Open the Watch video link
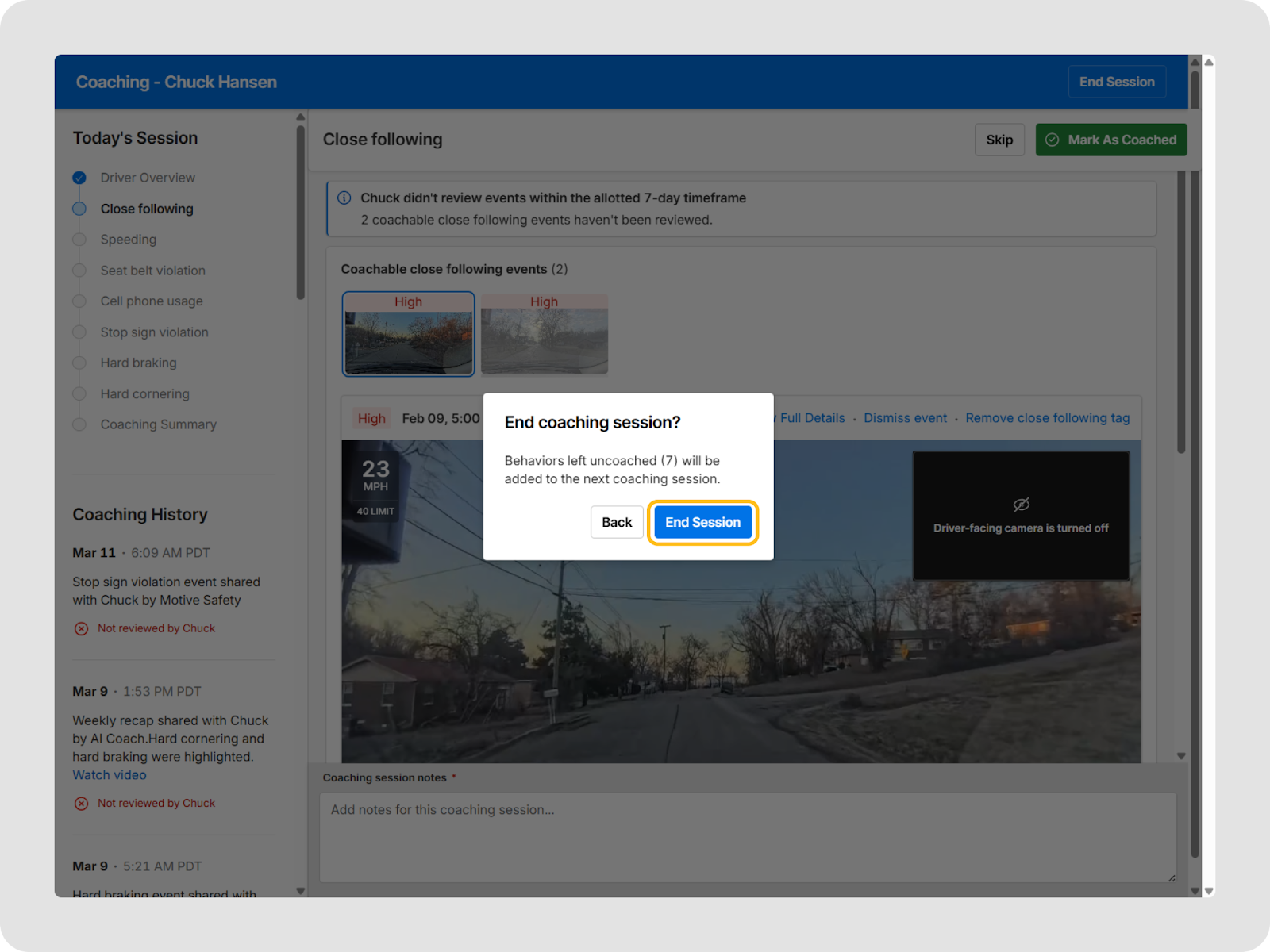 pos(110,775)
